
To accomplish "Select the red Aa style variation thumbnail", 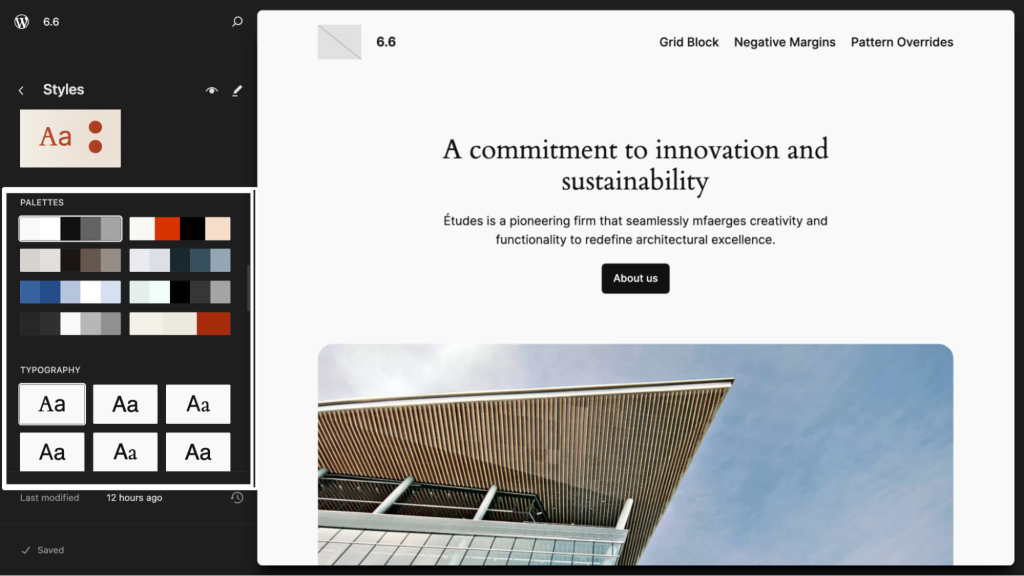I will [x=70, y=138].
